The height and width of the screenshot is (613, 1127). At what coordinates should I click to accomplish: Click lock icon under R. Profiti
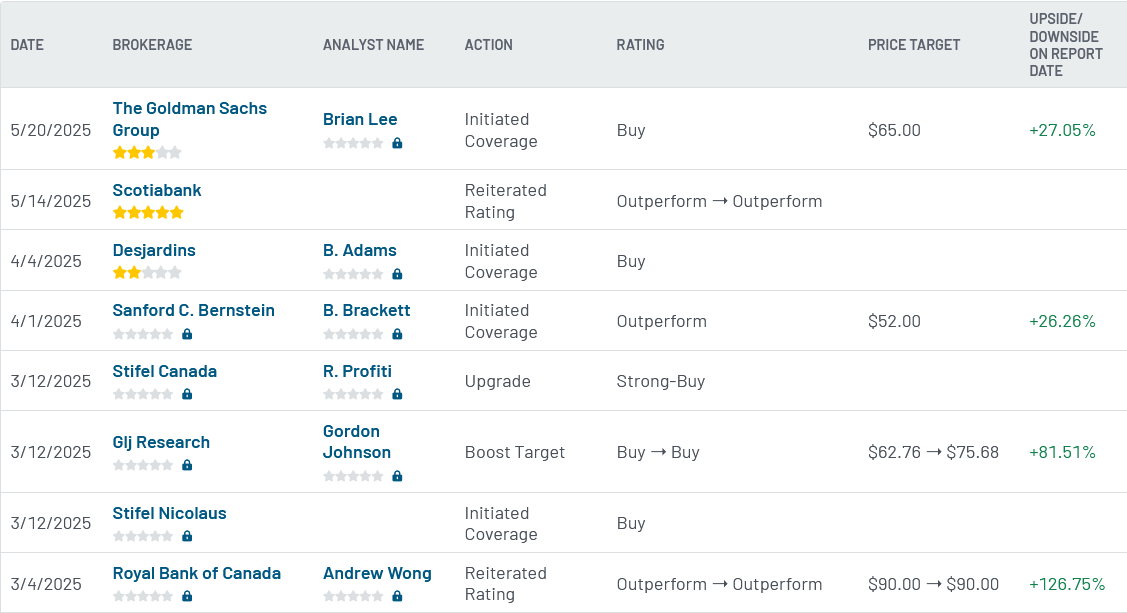397,394
